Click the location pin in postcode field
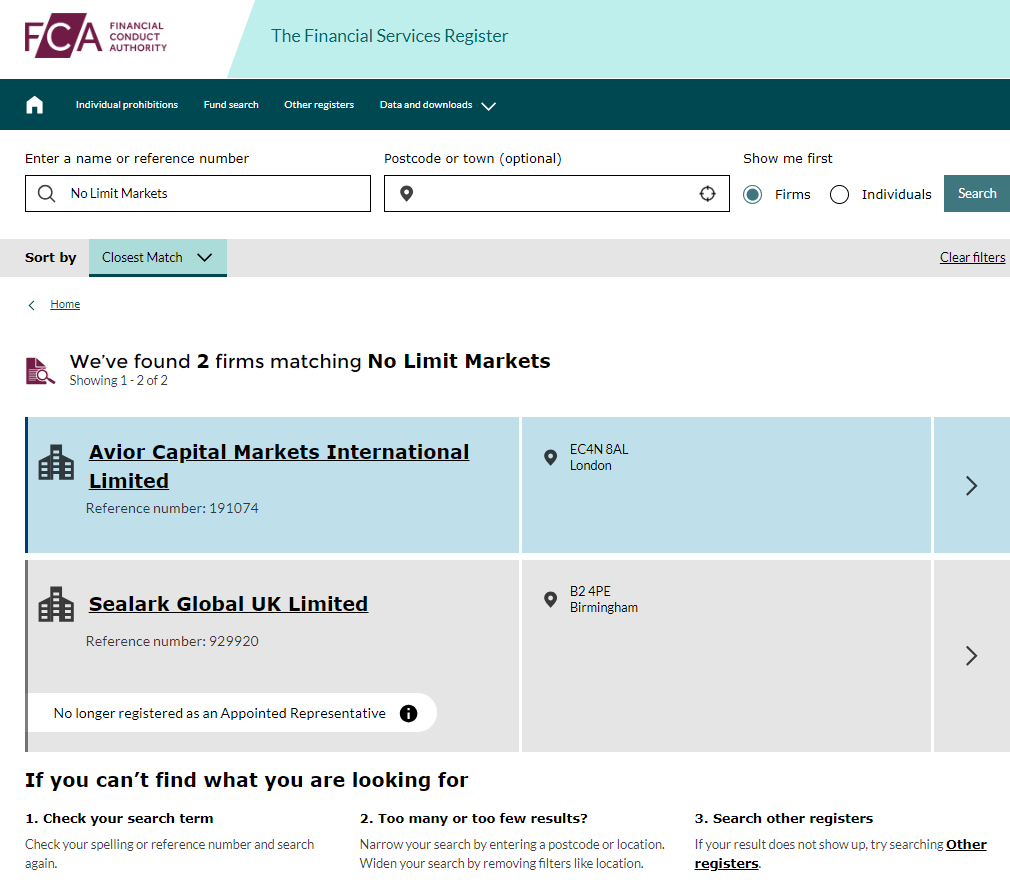 point(406,194)
